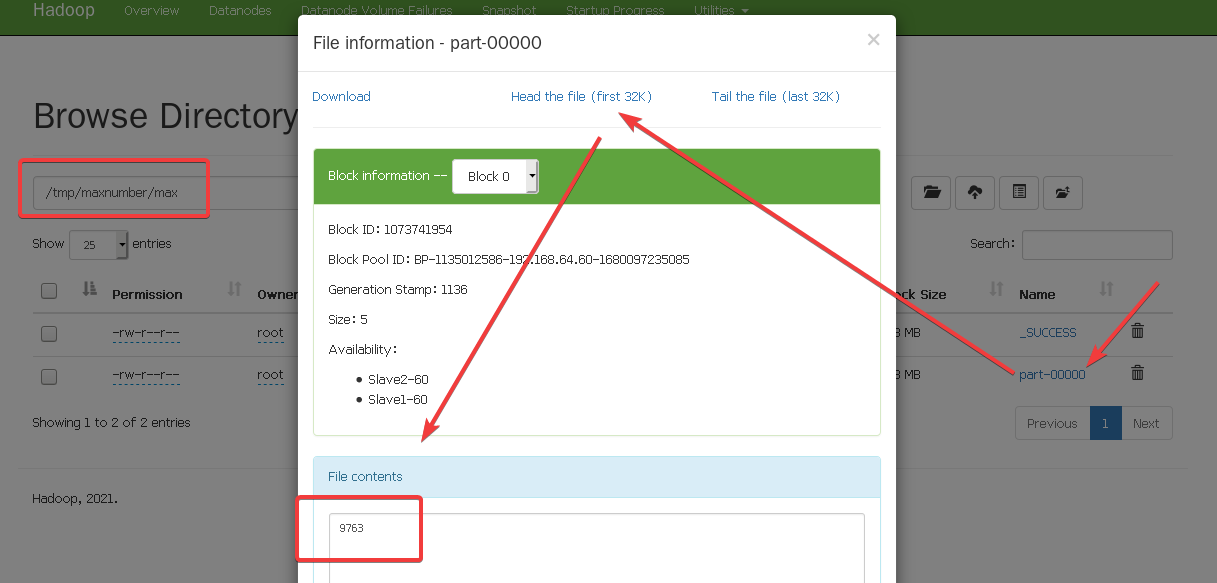Image resolution: width=1217 pixels, height=583 pixels.
Task: Open the _SUCCESS file link
Action: coord(1048,332)
